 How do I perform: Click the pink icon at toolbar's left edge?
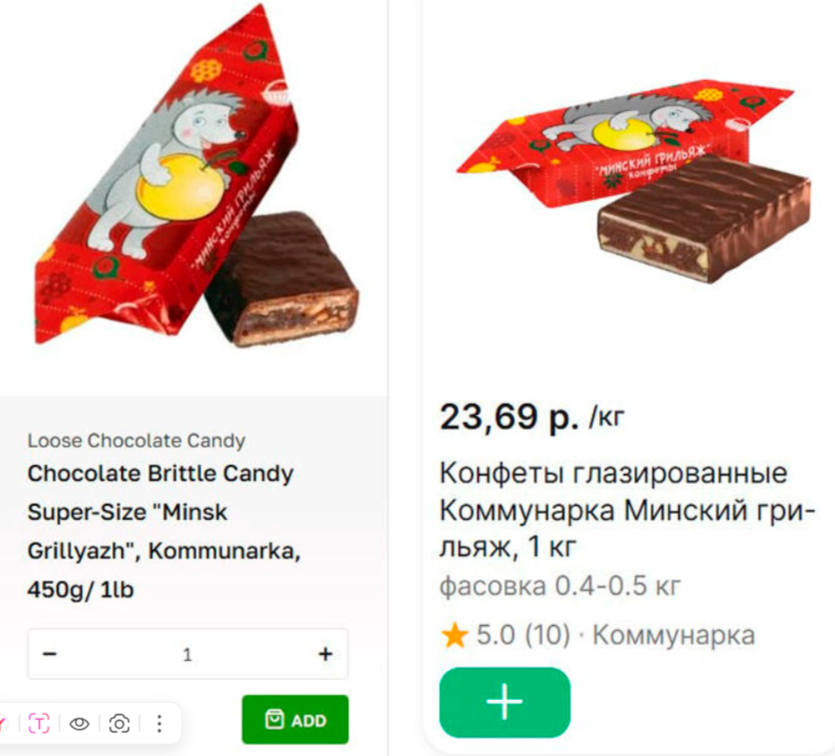(x=3, y=724)
